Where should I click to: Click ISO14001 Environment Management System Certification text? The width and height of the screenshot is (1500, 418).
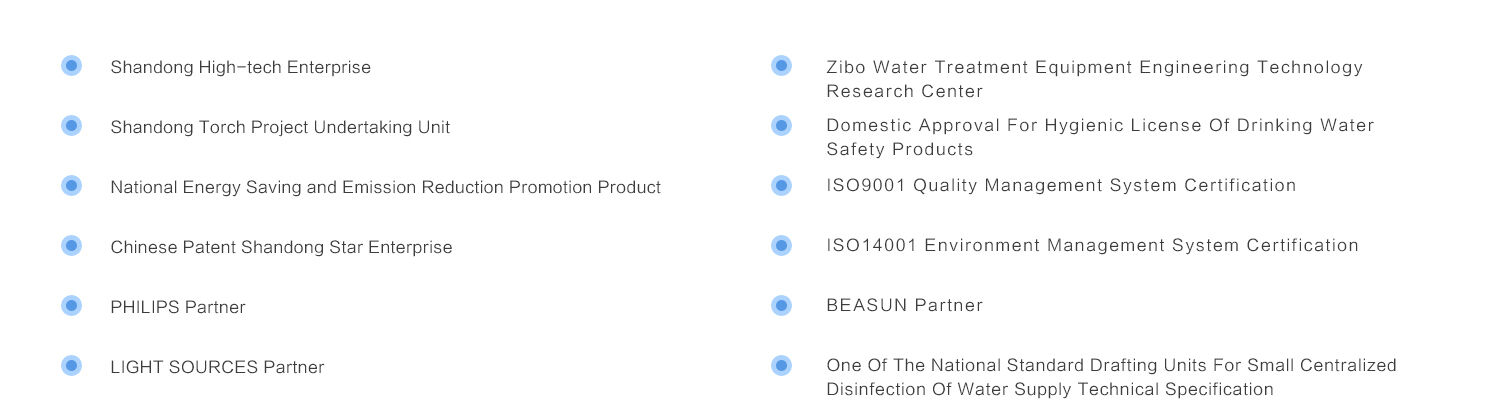tap(1092, 246)
